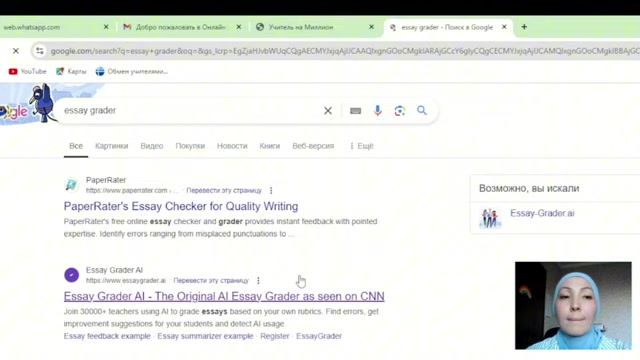Open PaperRater's Essay Checker result link
Image resolution: width=640 pixels, height=360 pixels.
click(181, 206)
